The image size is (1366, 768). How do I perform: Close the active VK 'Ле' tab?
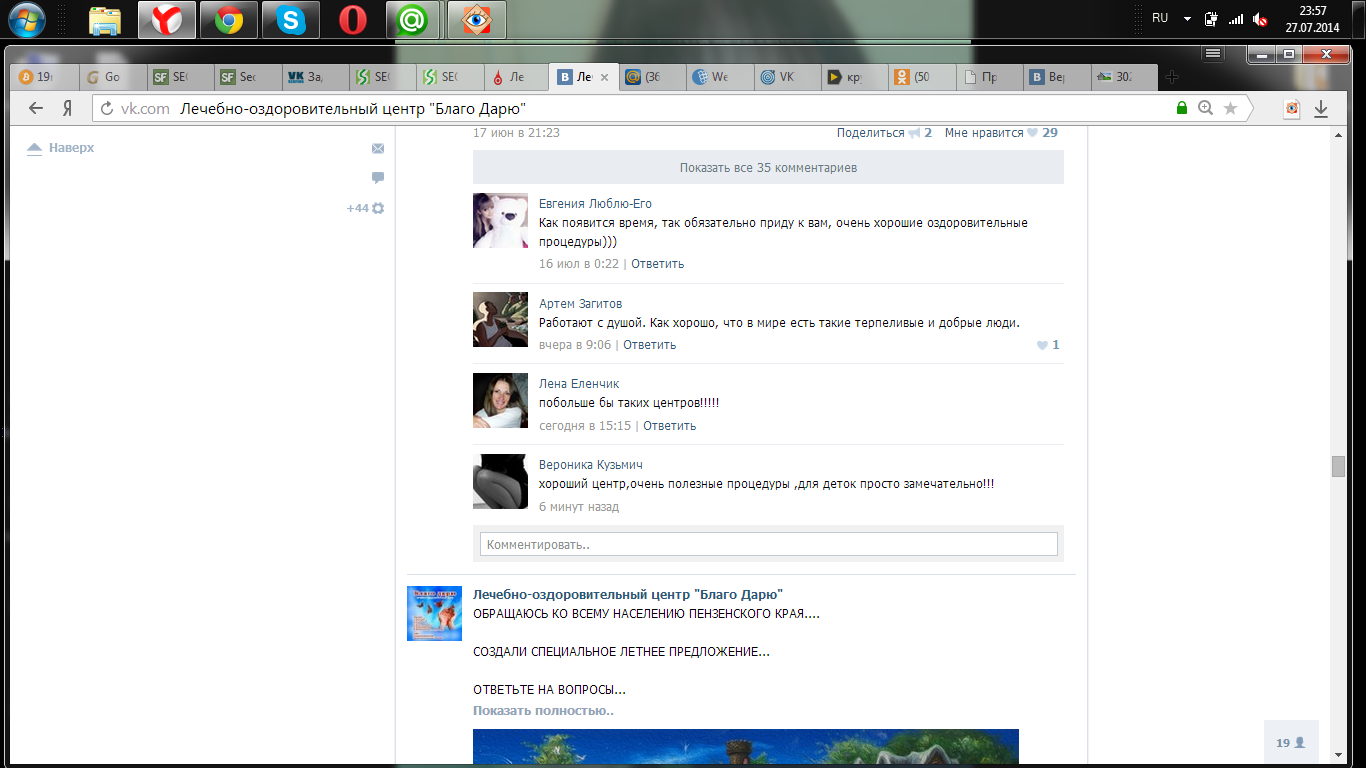(x=604, y=77)
